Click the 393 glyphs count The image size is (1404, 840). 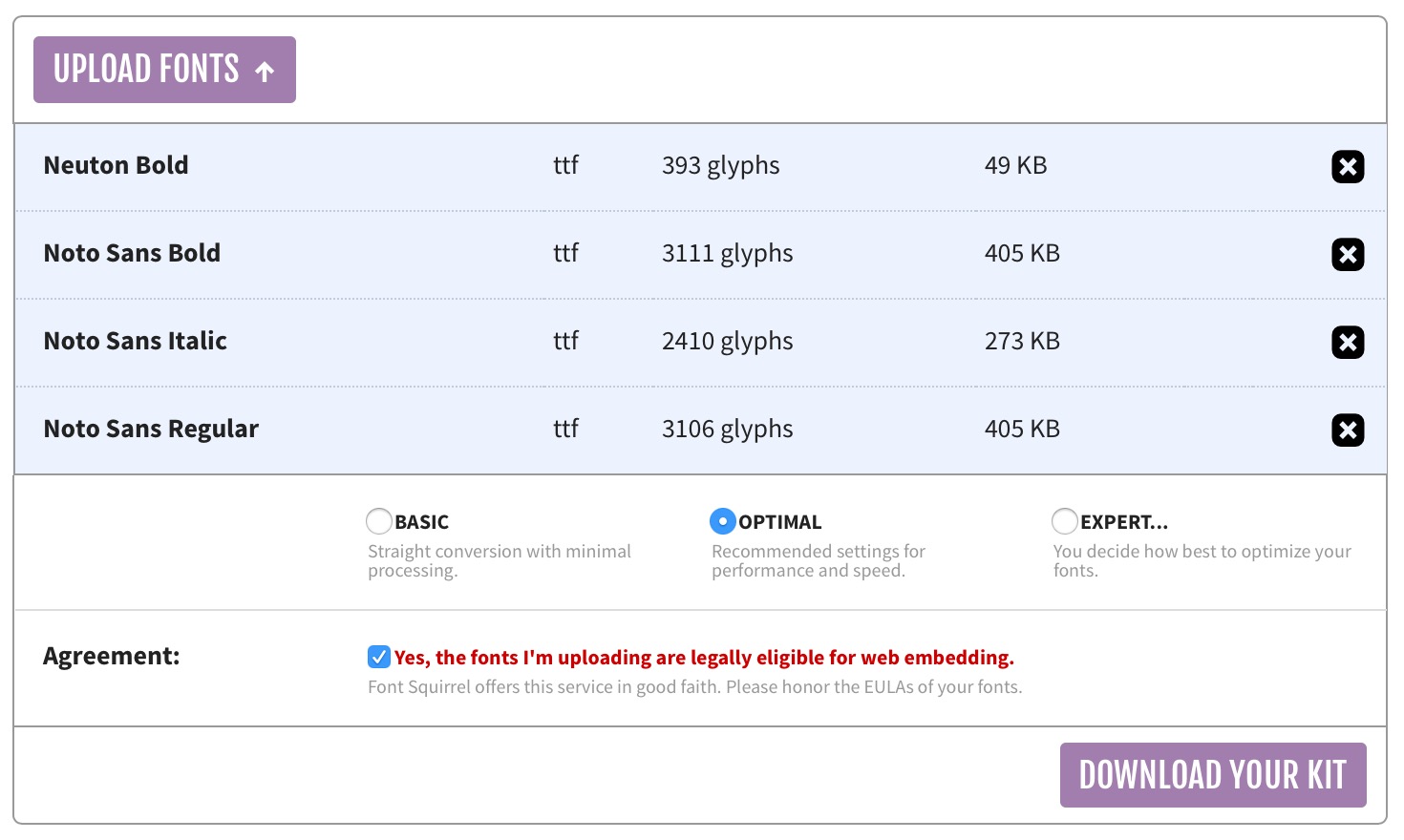(720, 165)
